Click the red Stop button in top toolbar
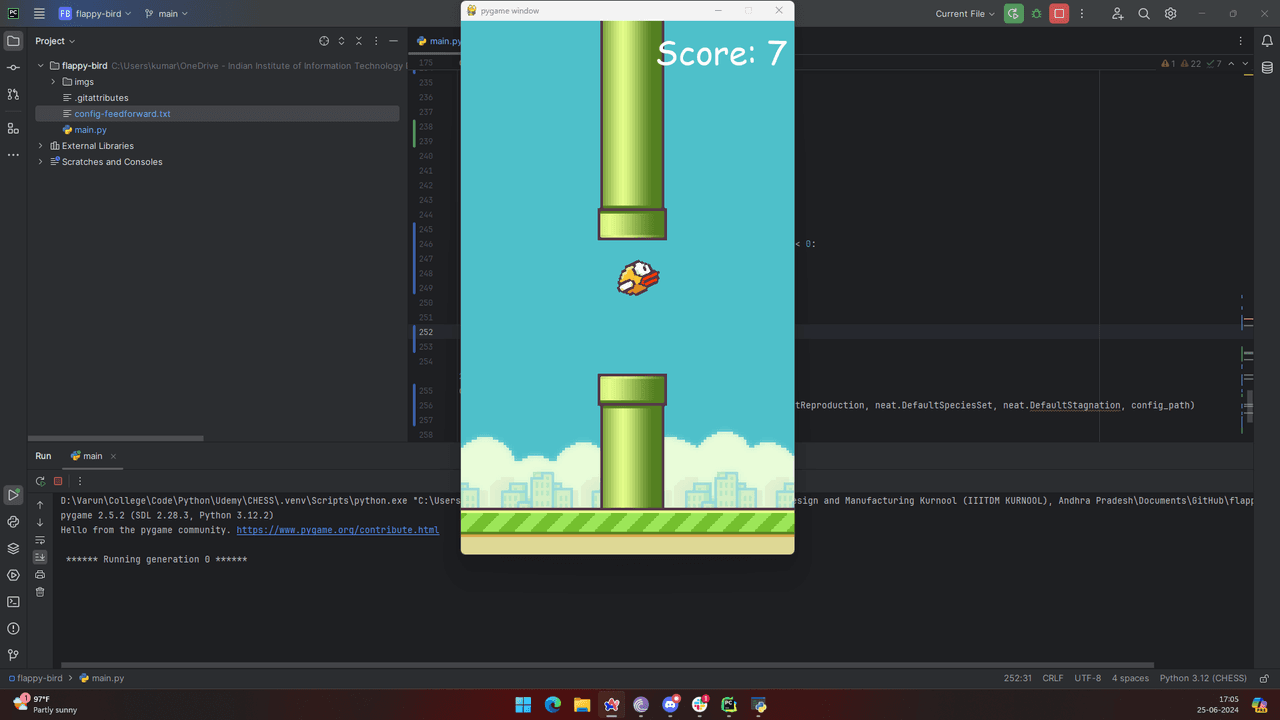The height and width of the screenshot is (720, 1280). click(x=1059, y=14)
